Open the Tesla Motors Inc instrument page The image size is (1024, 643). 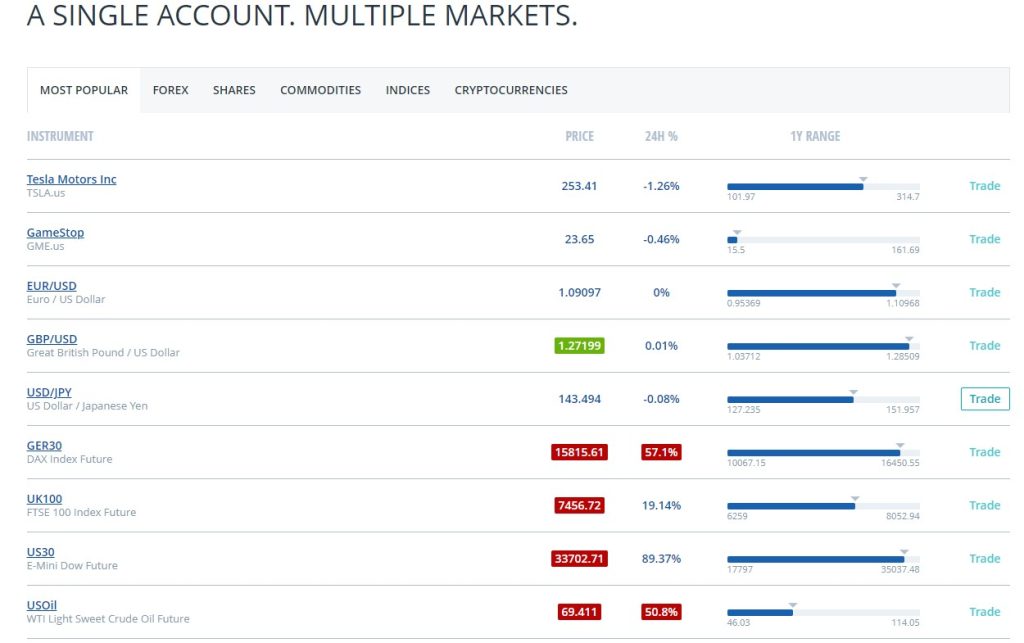(x=71, y=179)
